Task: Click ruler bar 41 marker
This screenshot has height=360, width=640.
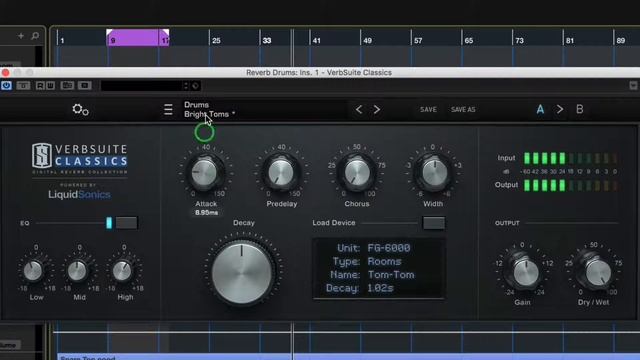Action: pos(316,41)
